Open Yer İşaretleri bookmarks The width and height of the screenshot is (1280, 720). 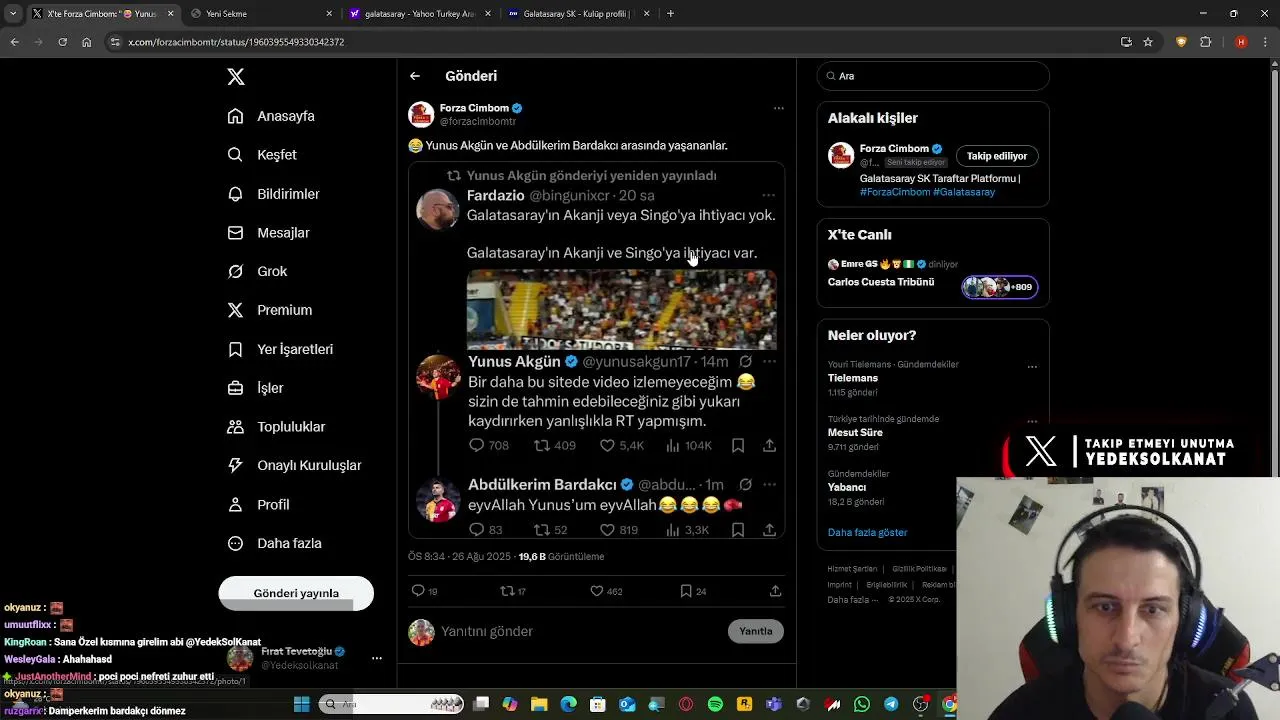(280, 349)
